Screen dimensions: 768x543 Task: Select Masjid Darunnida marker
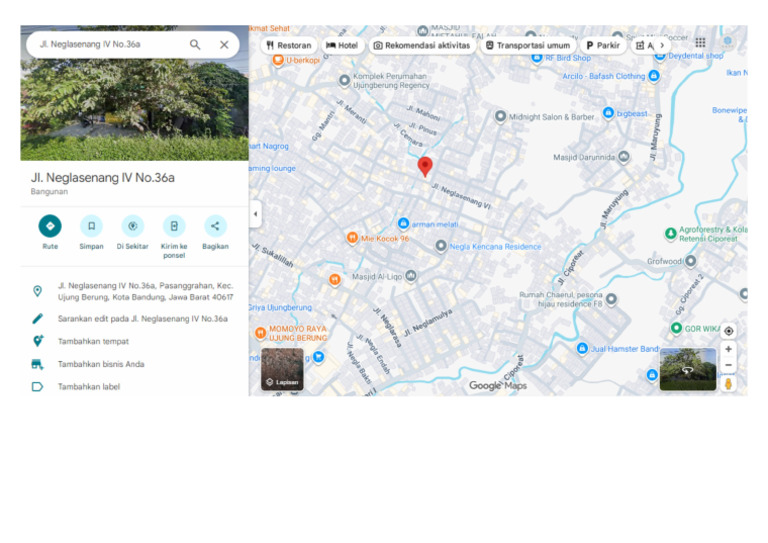624,157
